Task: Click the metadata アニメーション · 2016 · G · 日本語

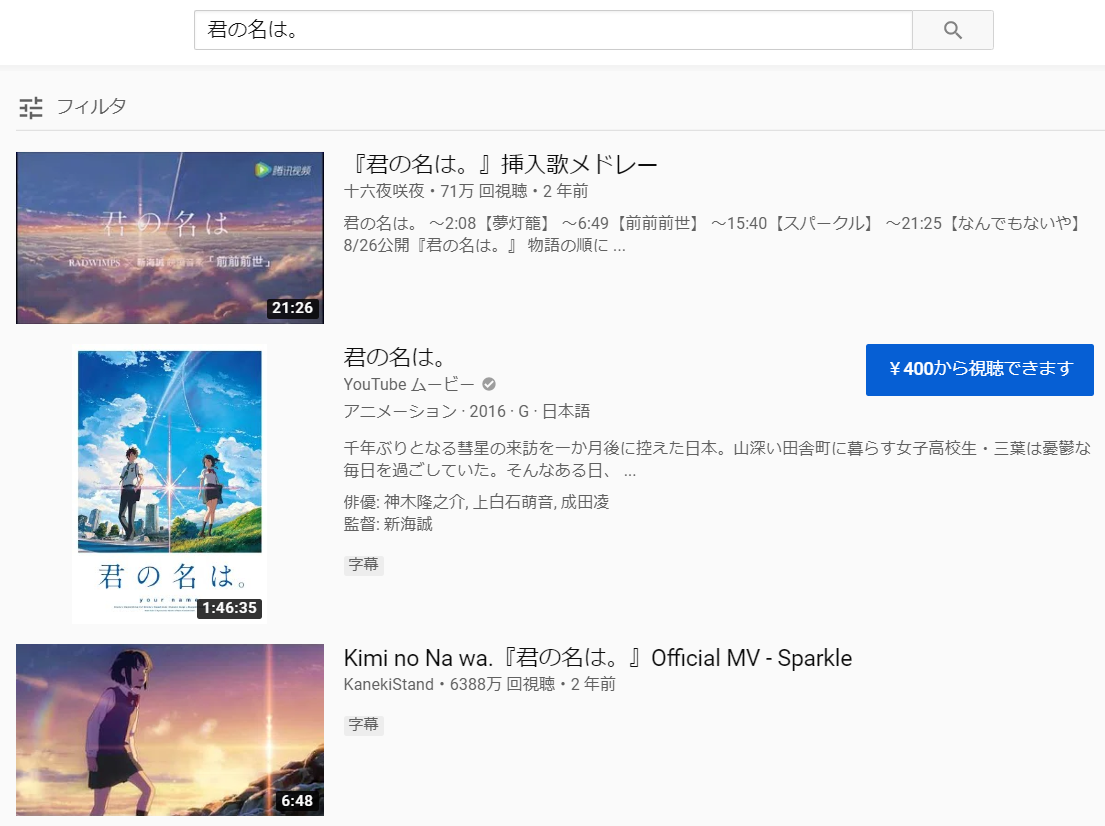Action: click(467, 412)
